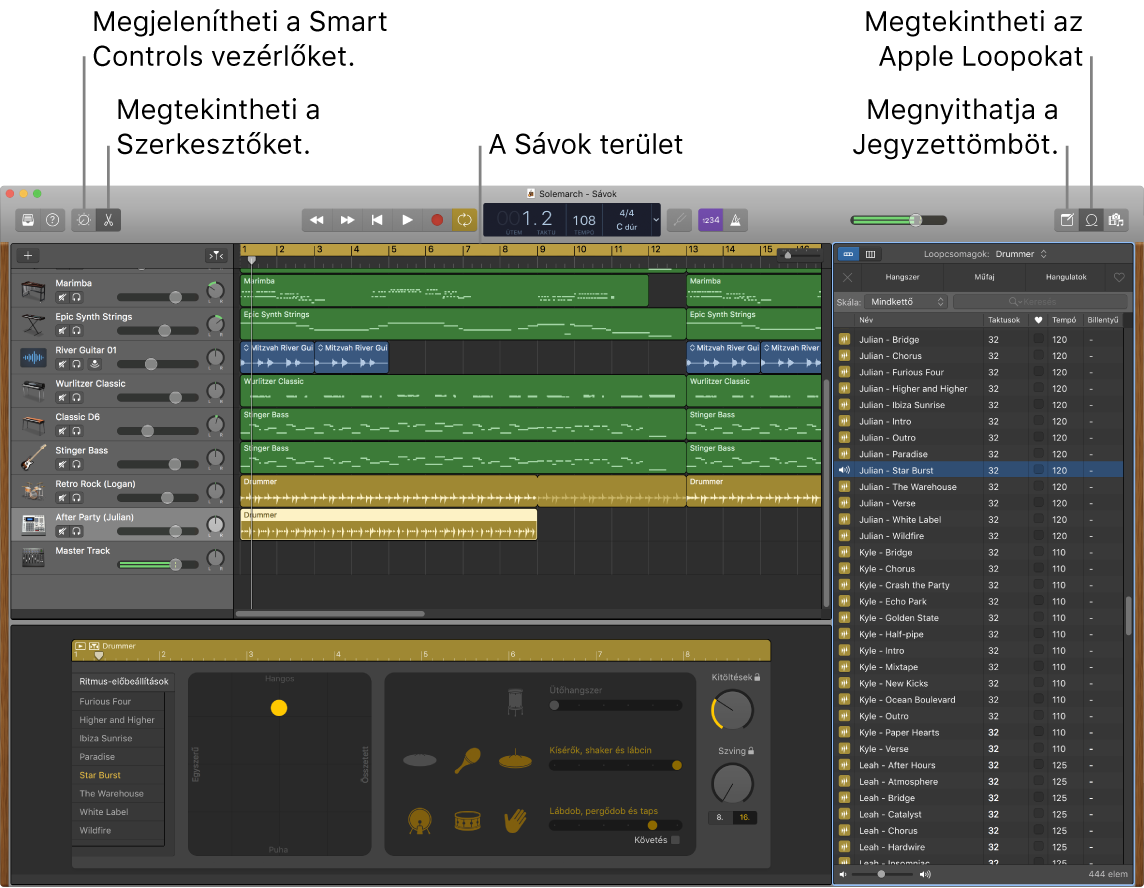Screen dimensions: 1144x888
Task: Open the Smart Controls view
Action: coord(83,220)
